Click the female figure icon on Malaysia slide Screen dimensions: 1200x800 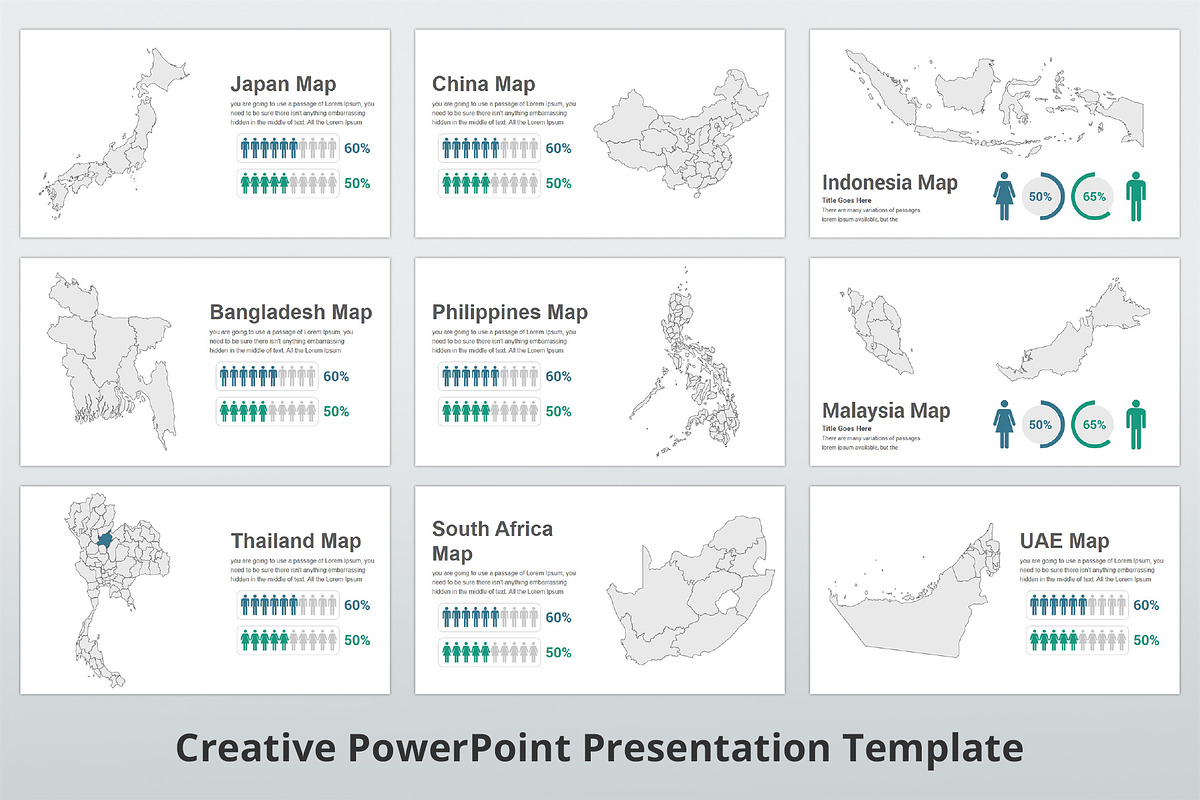(x=1005, y=425)
